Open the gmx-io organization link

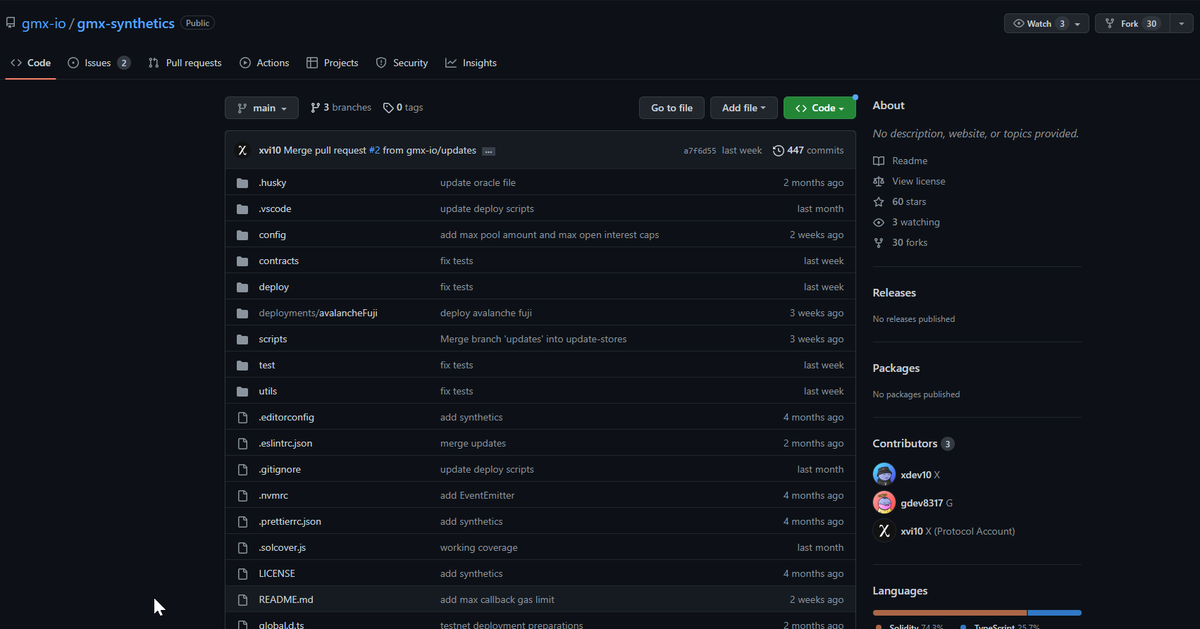(x=43, y=23)
